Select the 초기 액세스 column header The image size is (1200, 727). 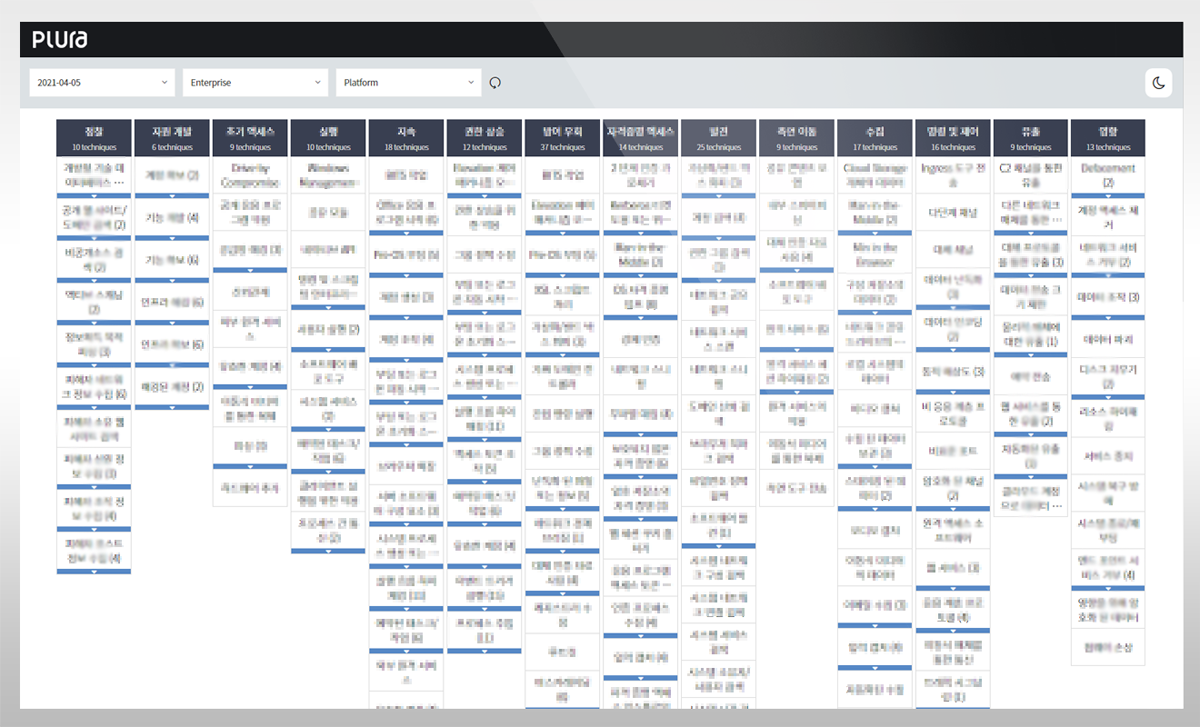250,138
